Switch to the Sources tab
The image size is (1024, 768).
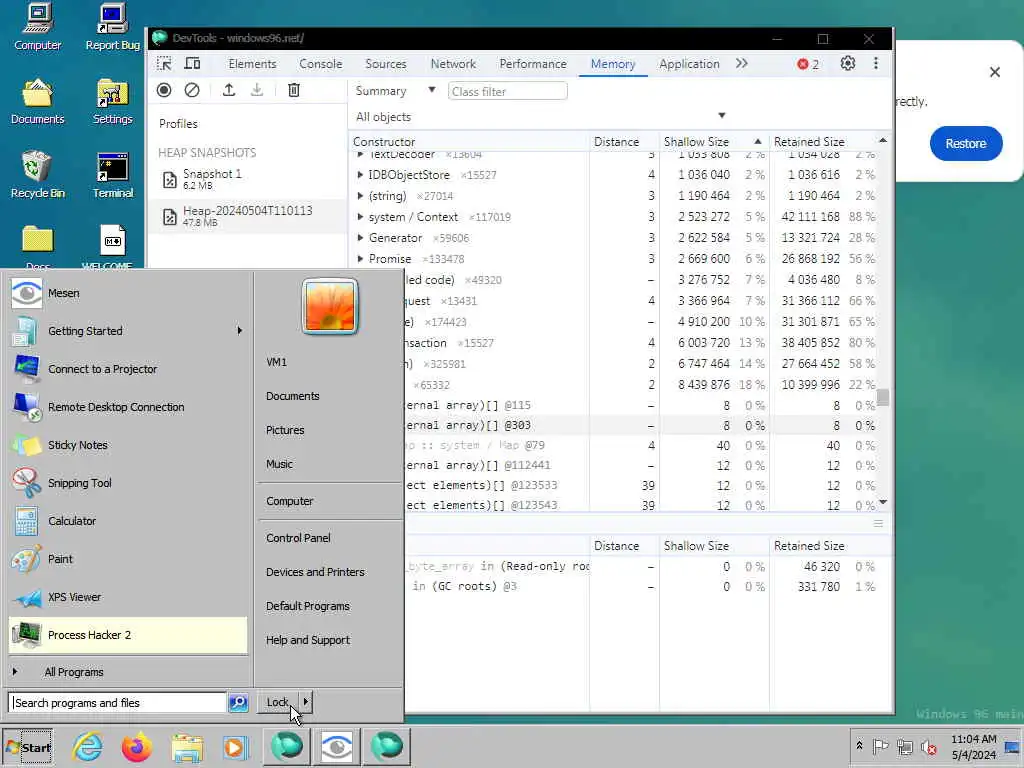(x=386, y=63)
